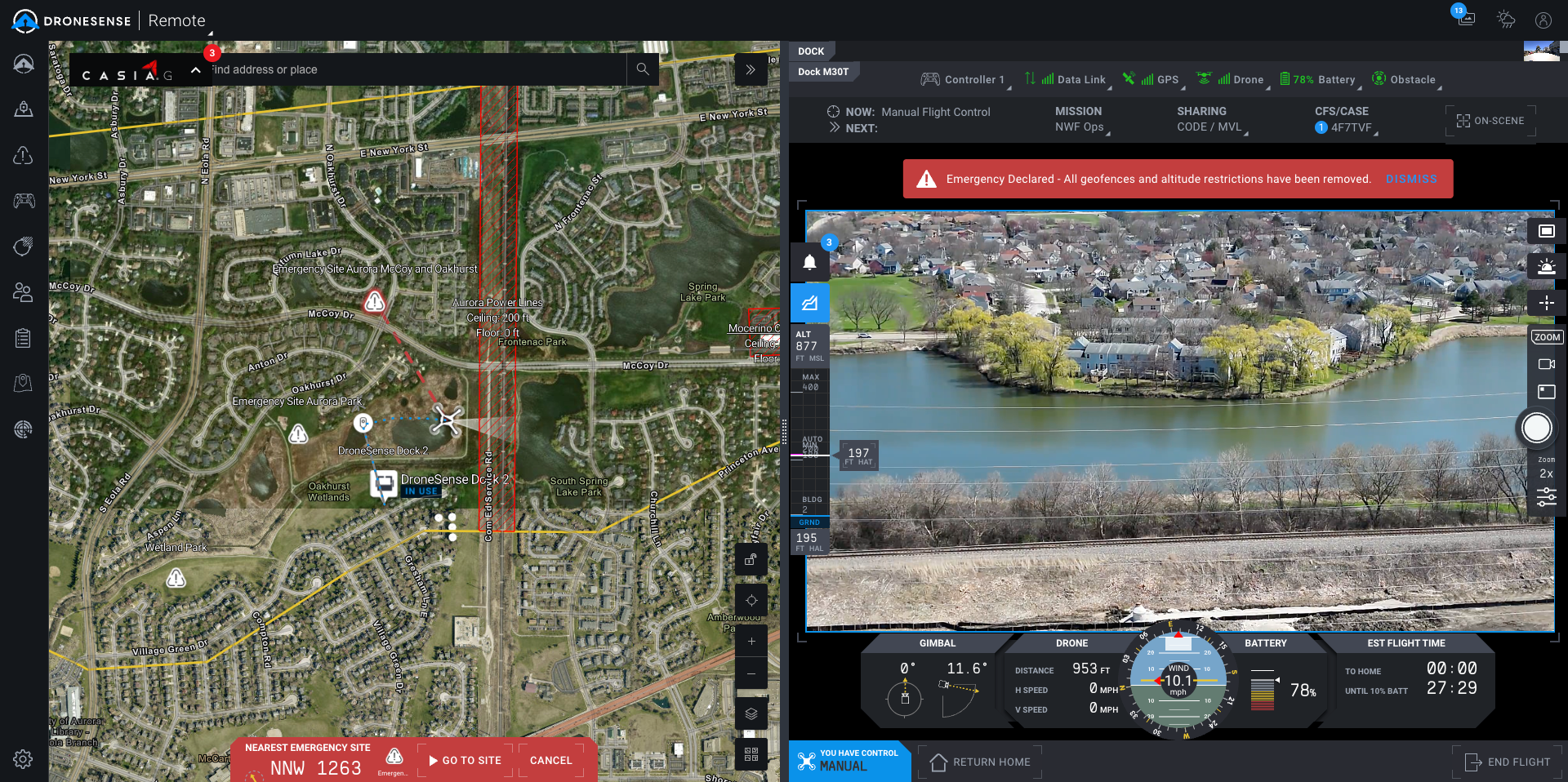The height and width of the screenshot is (782, 1568).
Task: Dismiss the Emergency Declared alert
Action: tap(1410, 179)
